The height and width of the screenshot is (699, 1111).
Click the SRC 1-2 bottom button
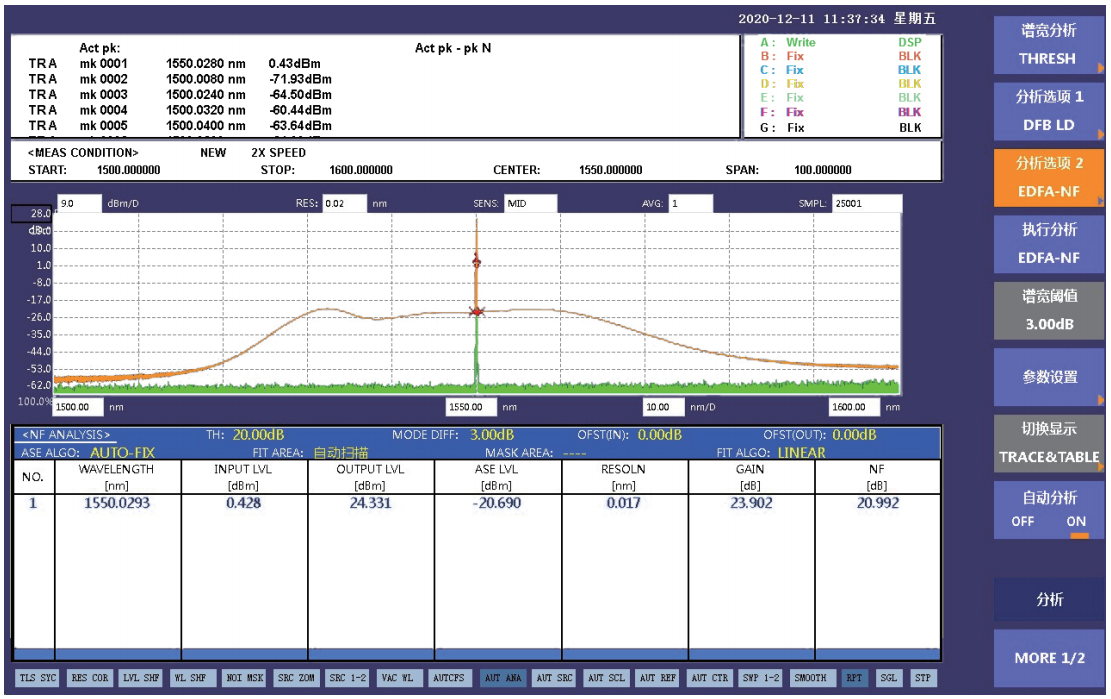[348, 678]
